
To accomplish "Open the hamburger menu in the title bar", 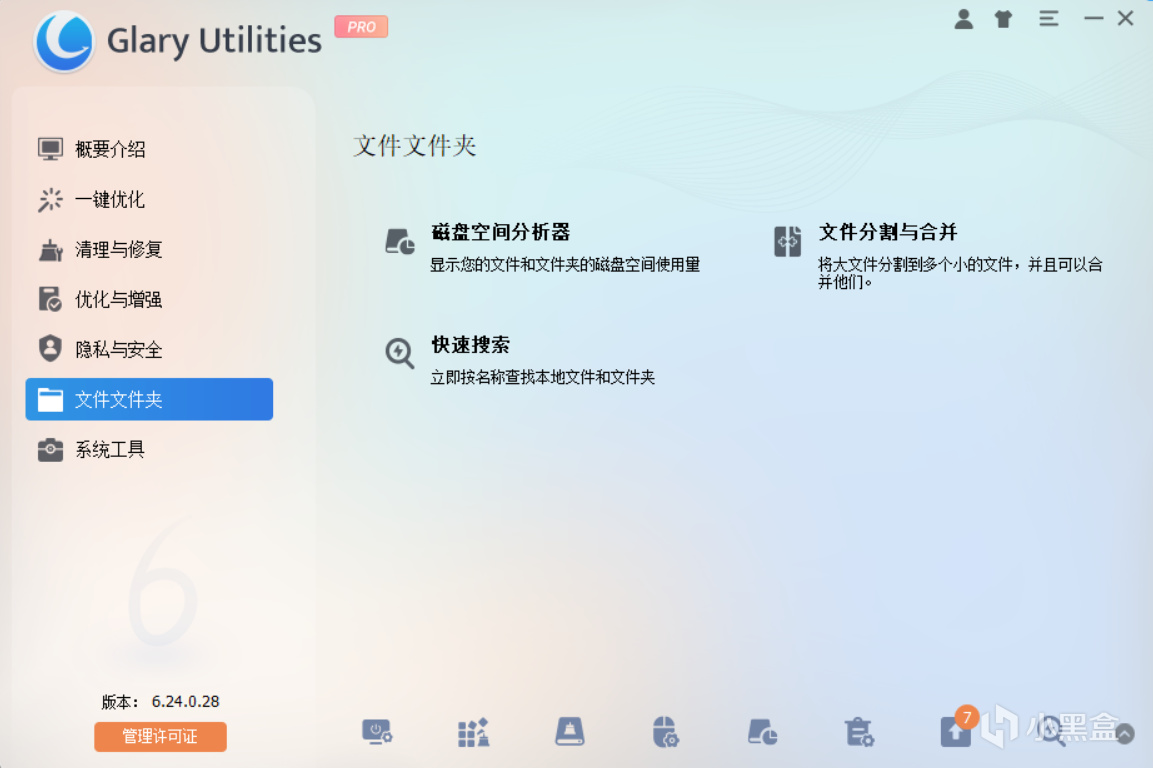I will tap(1049, 19).
